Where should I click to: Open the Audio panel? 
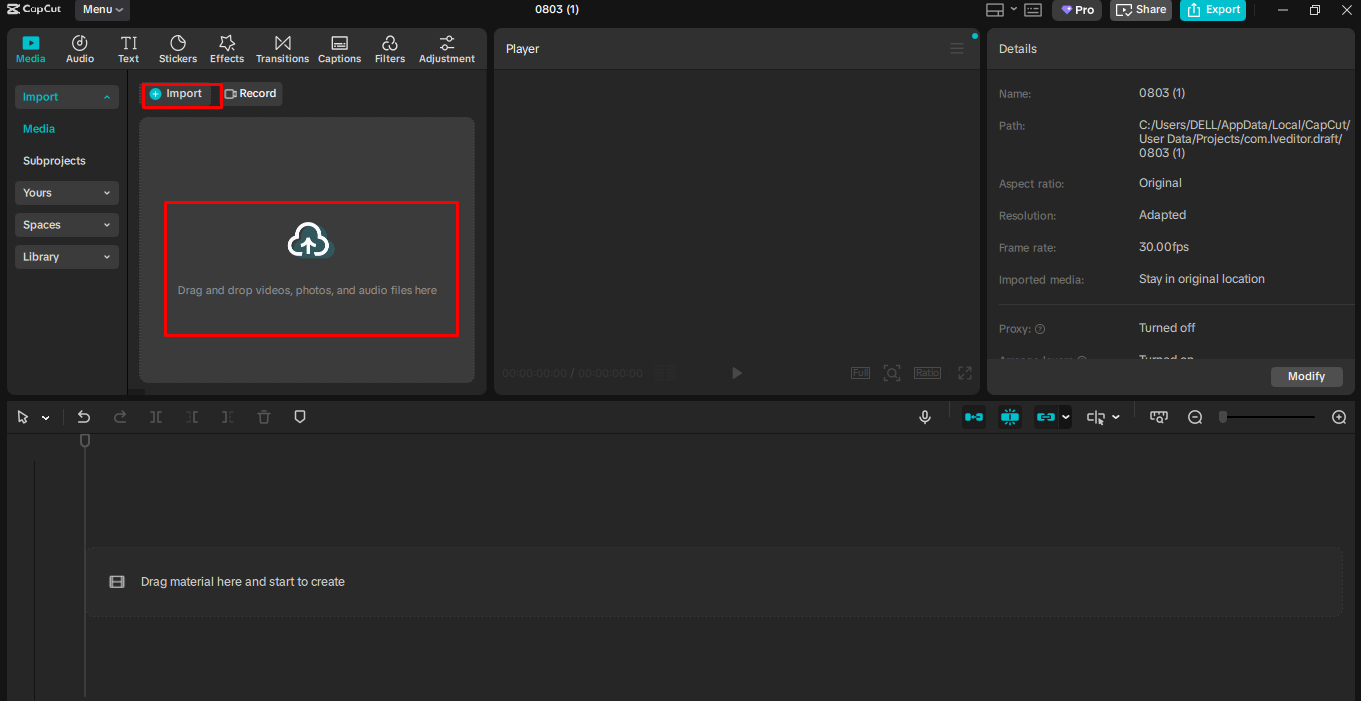(x=79, y=47)
